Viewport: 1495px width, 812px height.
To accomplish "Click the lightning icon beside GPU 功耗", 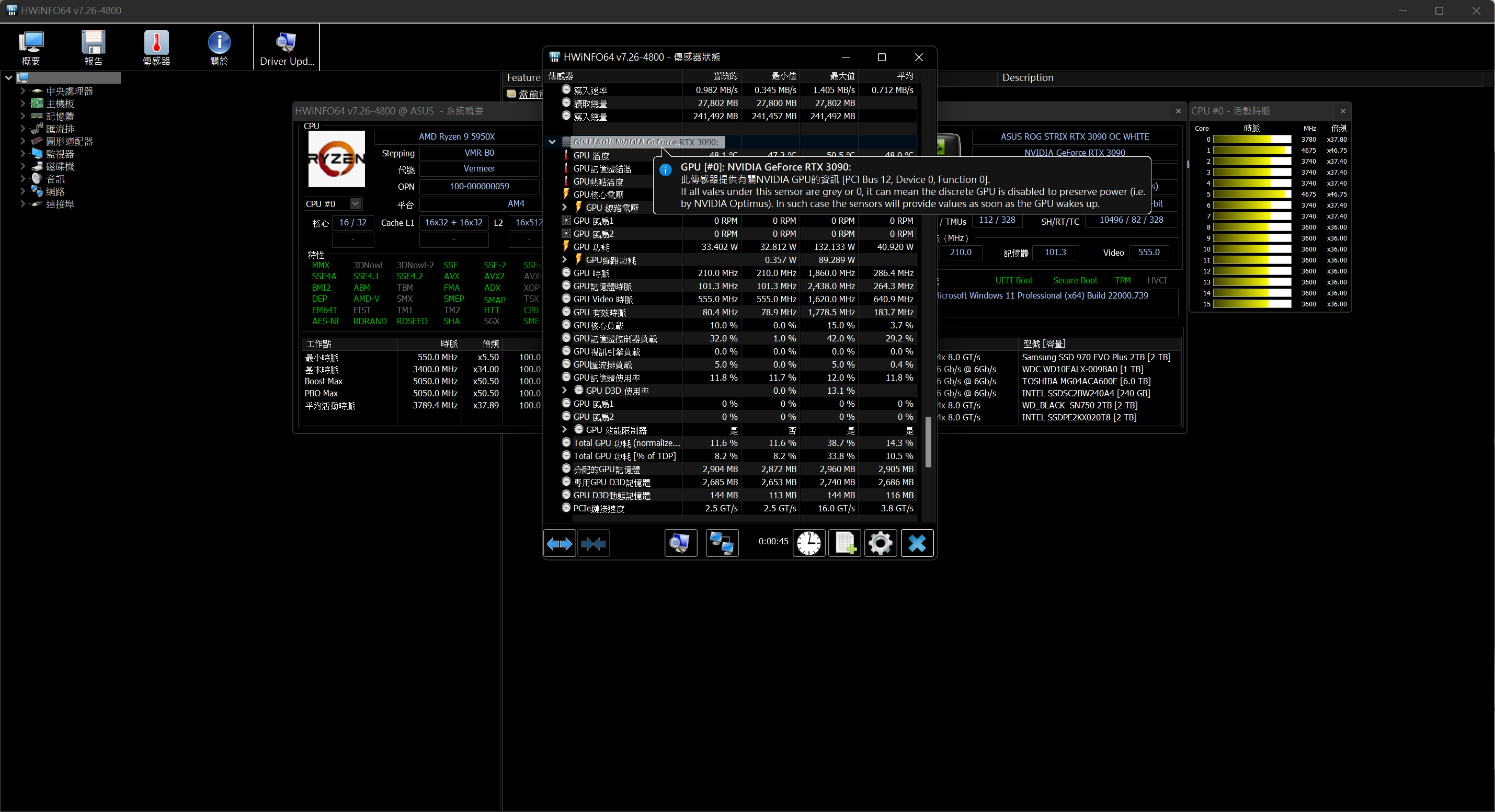I will [566, 247].
